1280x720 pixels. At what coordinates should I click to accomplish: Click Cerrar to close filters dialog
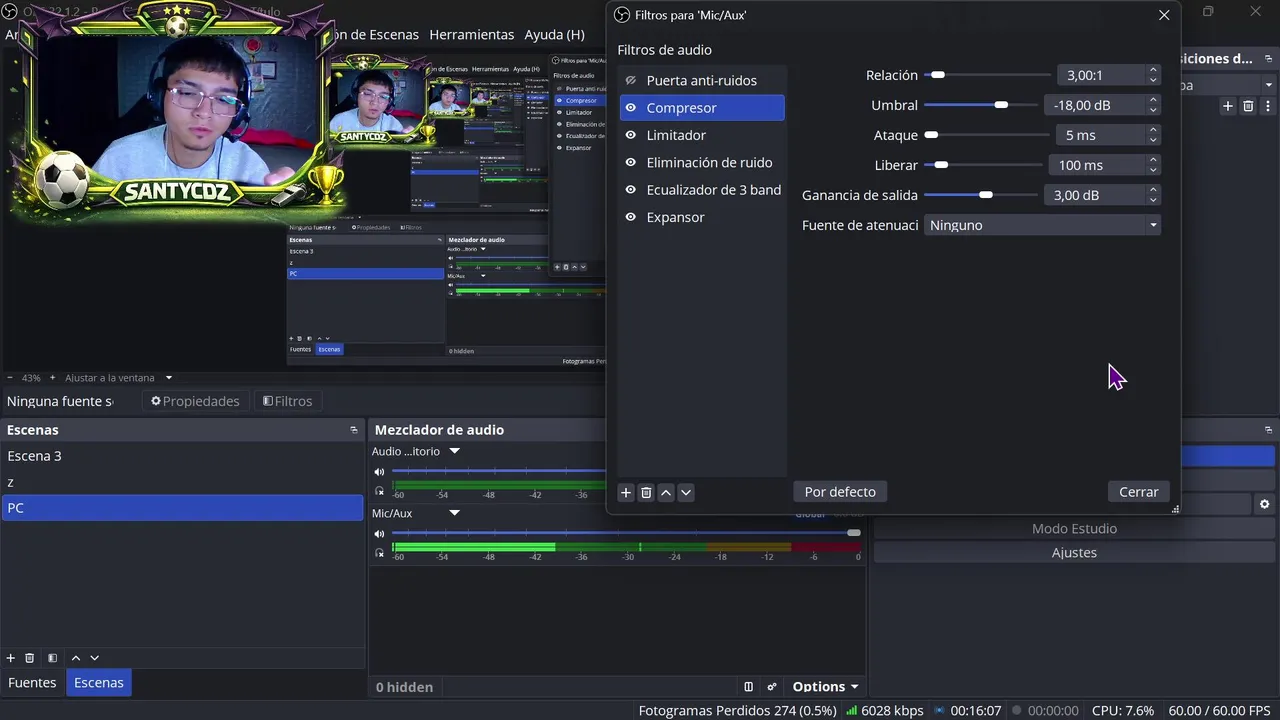click(x=1138, y=492)
